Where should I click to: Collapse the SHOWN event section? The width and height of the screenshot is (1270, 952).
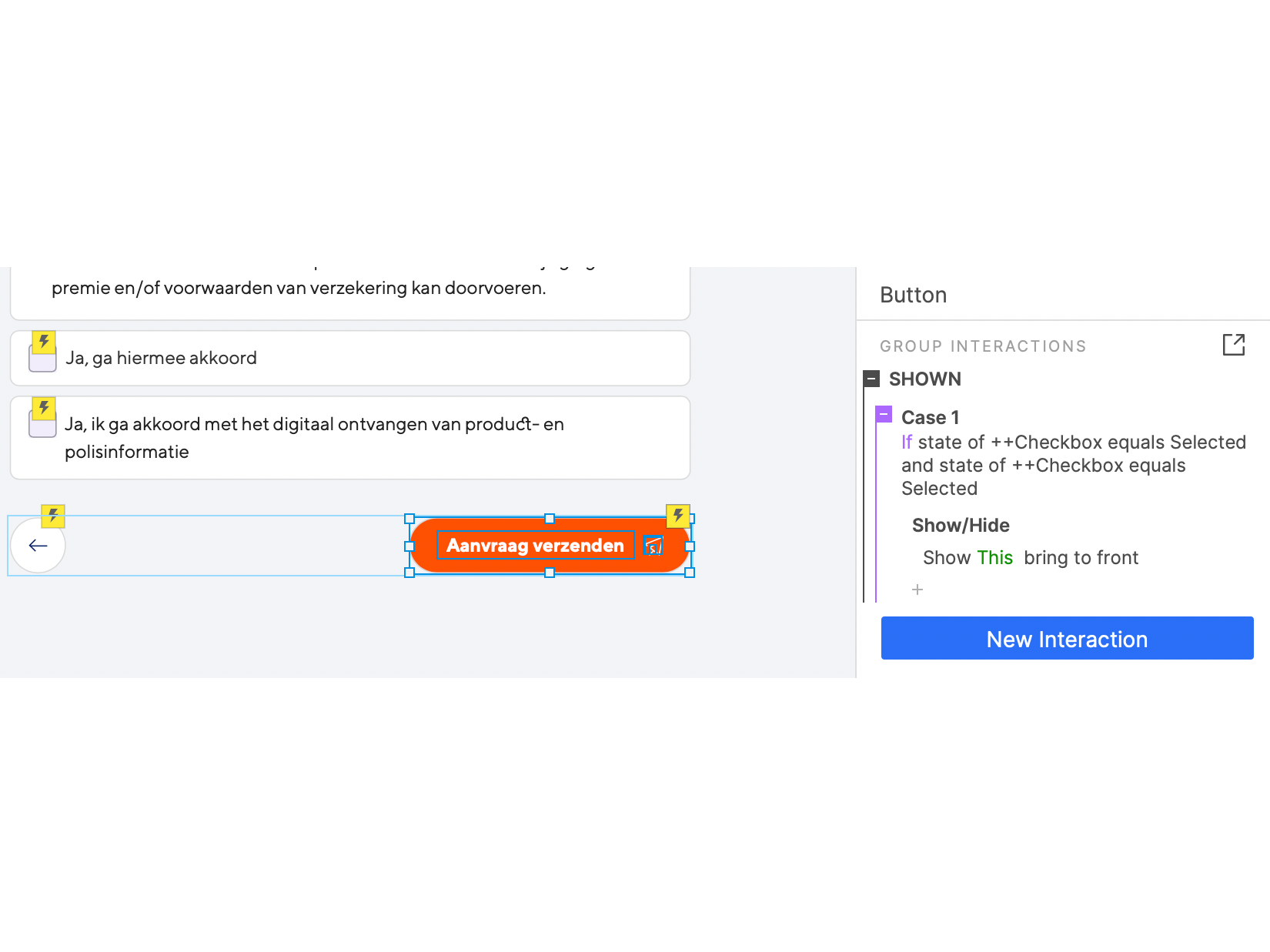tap(871, 379)
